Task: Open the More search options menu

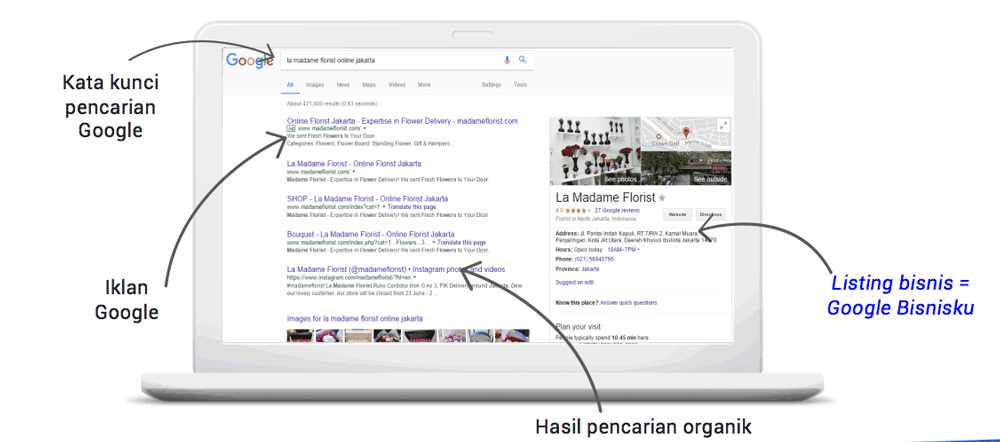Action: pyautogui.click(x=424, y=85)
